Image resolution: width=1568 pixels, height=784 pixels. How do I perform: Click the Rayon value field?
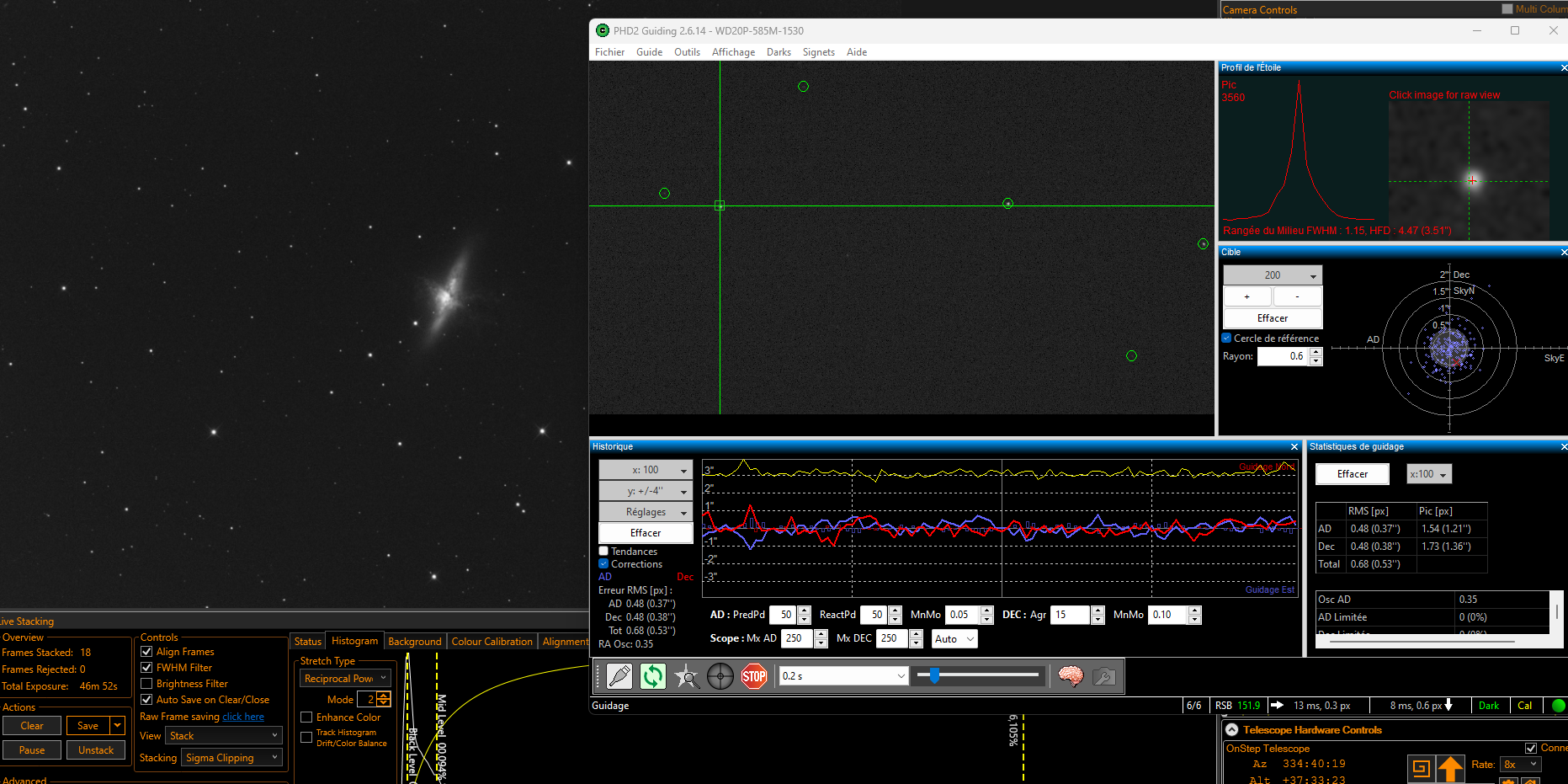[x=1284, y=356]
